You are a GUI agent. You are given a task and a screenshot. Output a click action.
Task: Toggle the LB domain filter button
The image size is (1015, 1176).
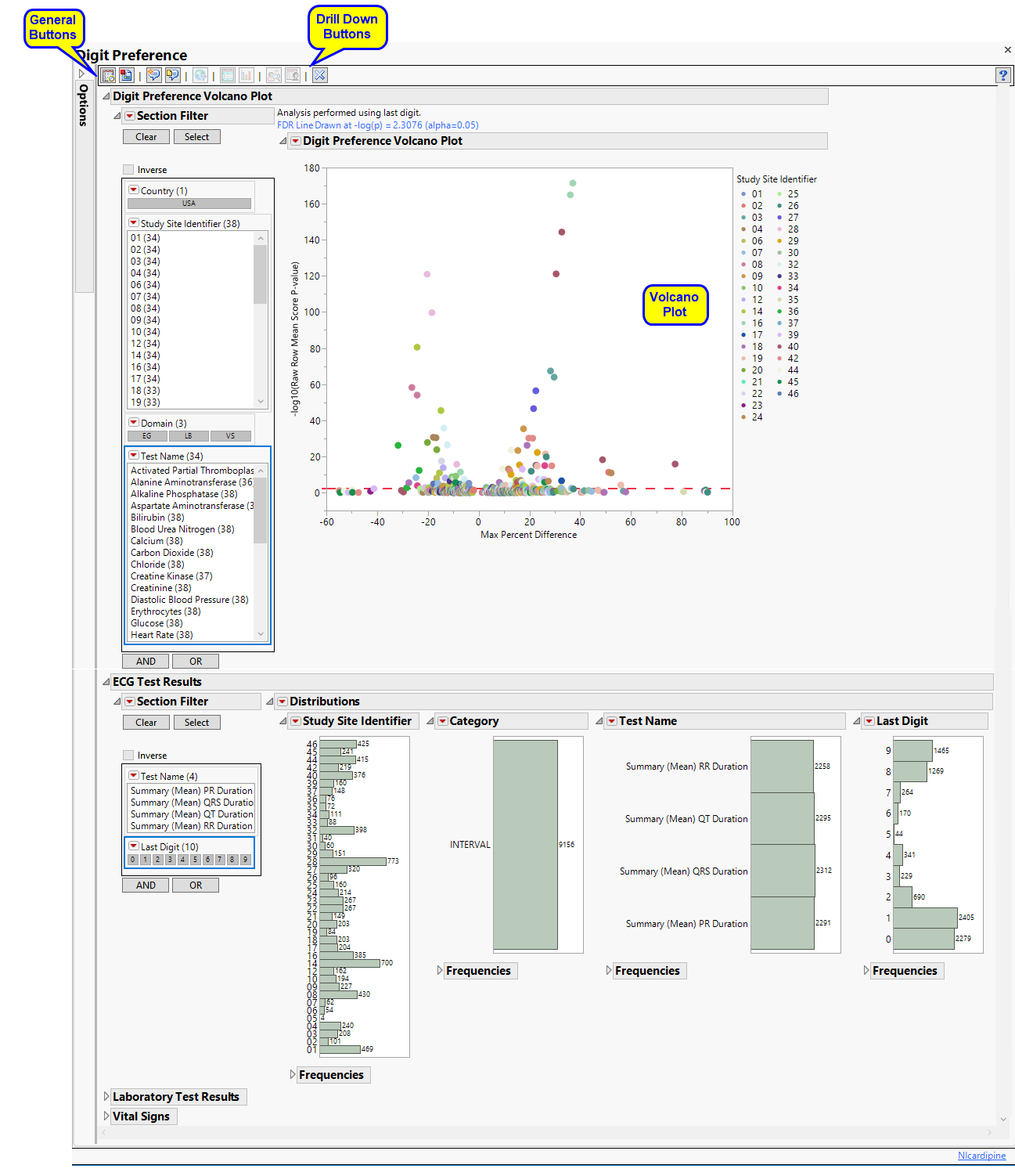coord(189,436)
